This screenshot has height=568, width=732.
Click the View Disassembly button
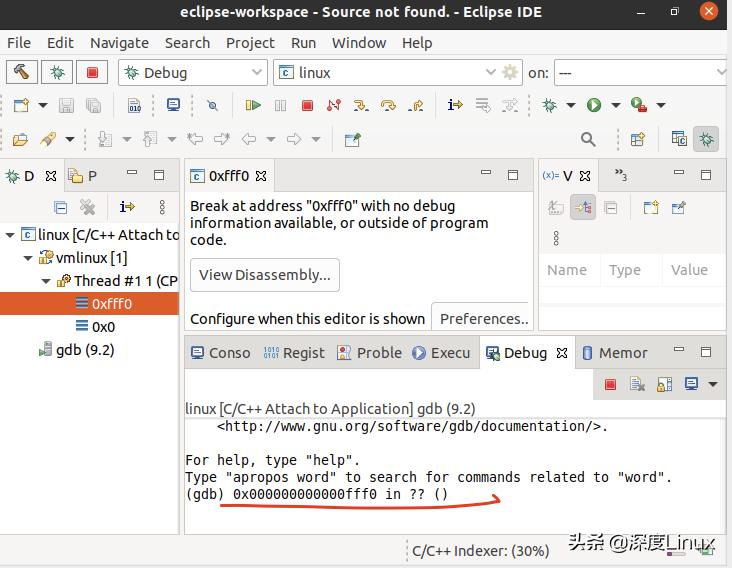(265, 275)
